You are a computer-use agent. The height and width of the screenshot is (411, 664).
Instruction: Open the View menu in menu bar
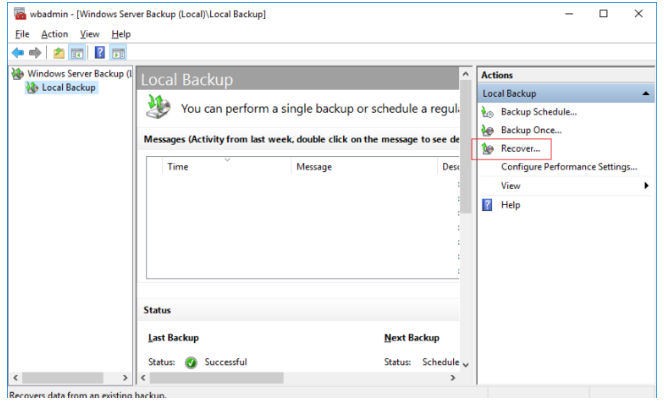(x=90, y=34)
